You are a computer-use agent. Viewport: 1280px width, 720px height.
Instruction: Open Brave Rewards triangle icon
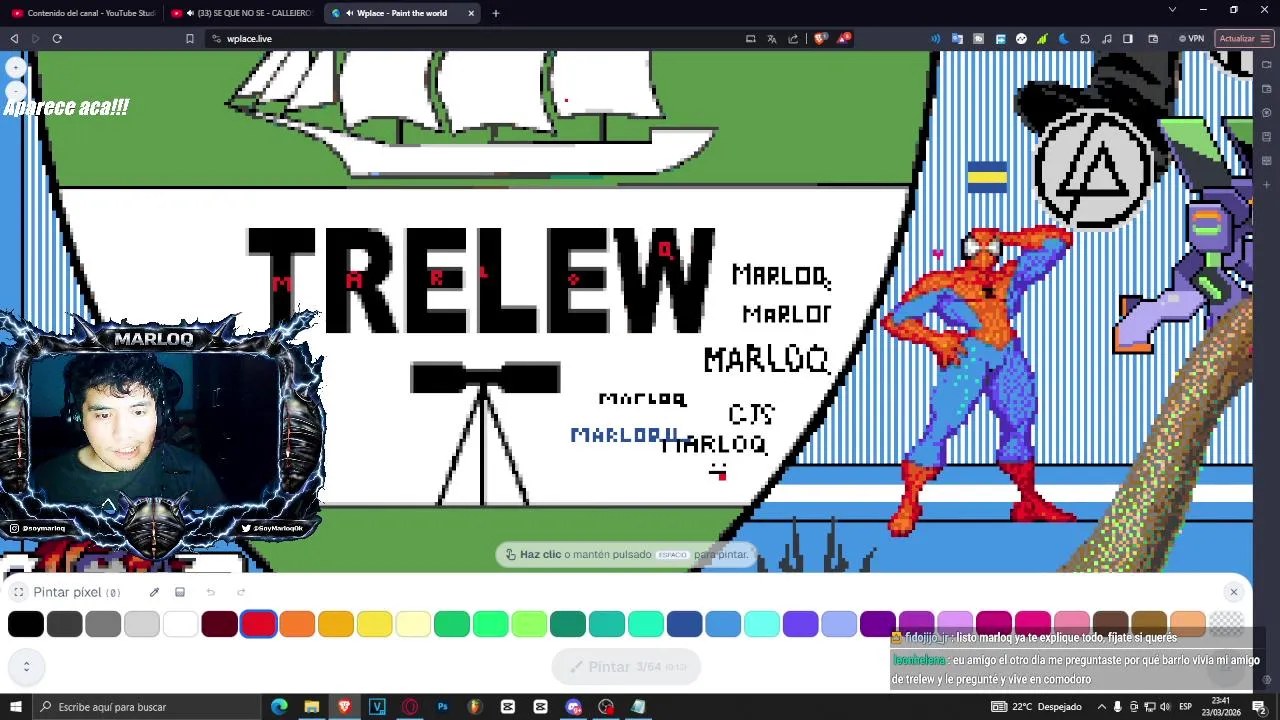(x=844, y=39)
